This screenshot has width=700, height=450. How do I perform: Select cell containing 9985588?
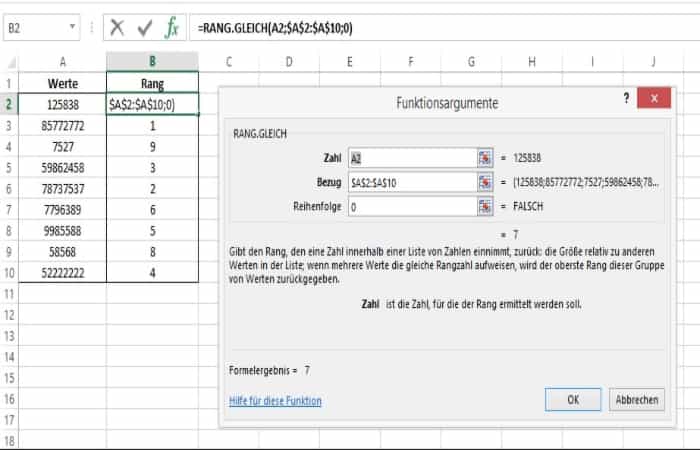coord(62,231)
